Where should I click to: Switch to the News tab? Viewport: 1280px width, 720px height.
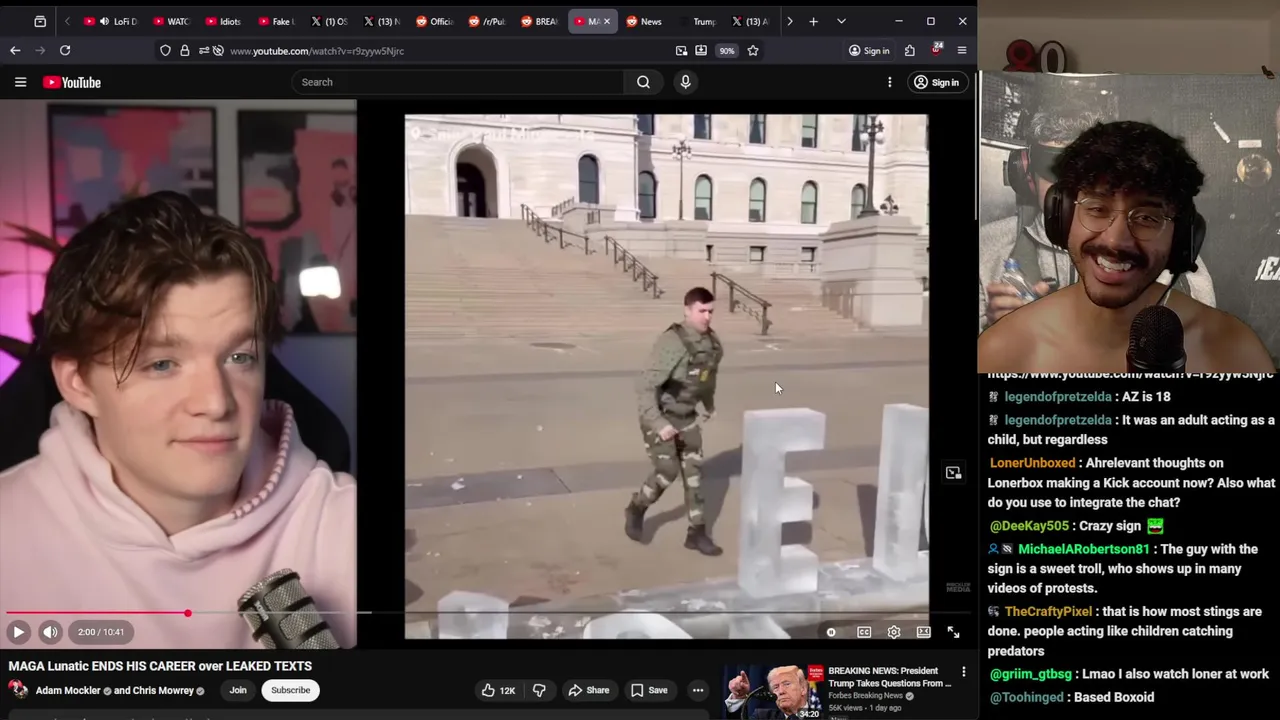click(645, 21)
